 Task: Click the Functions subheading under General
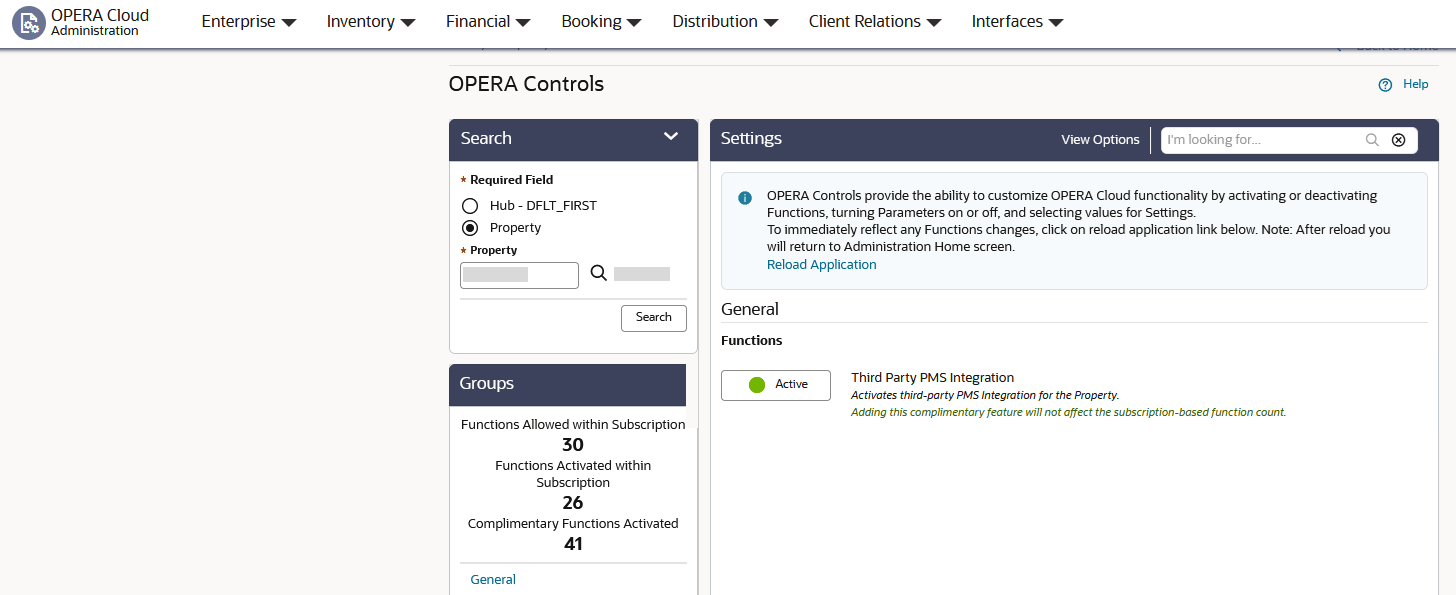(751, 341)
